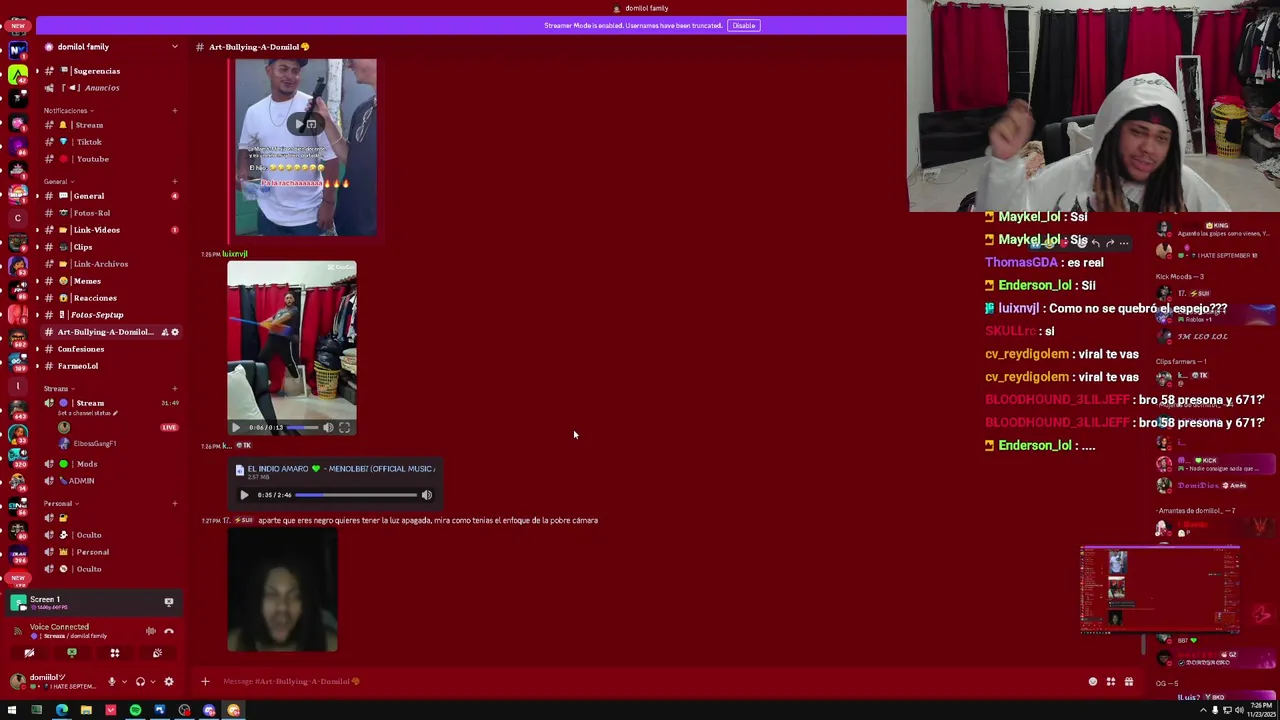1280x720 pixels.
Task: Add channel to General category
Action: (175, 182)
